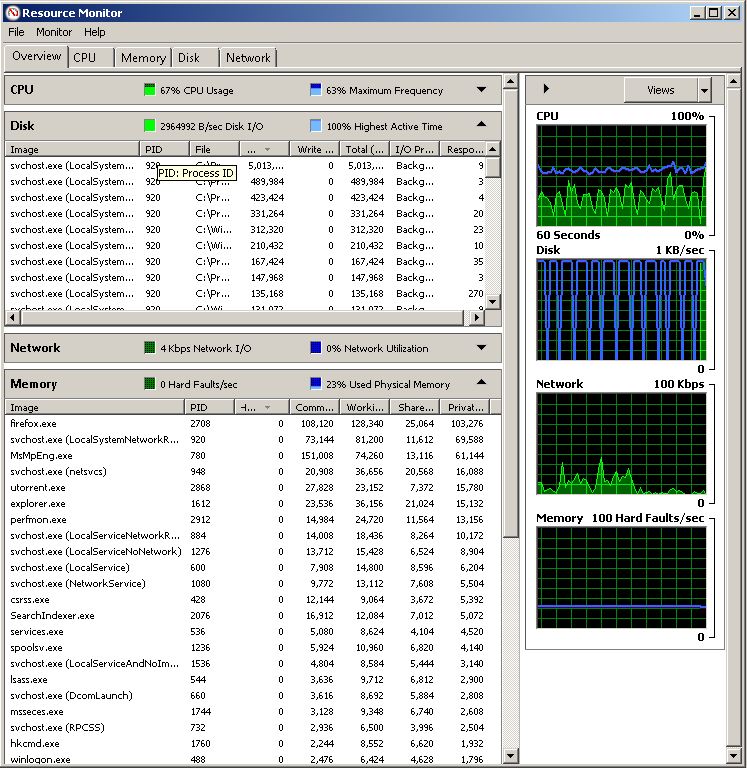
Task: Sort Disk table by PID column
Action: [x=165, y=149]
